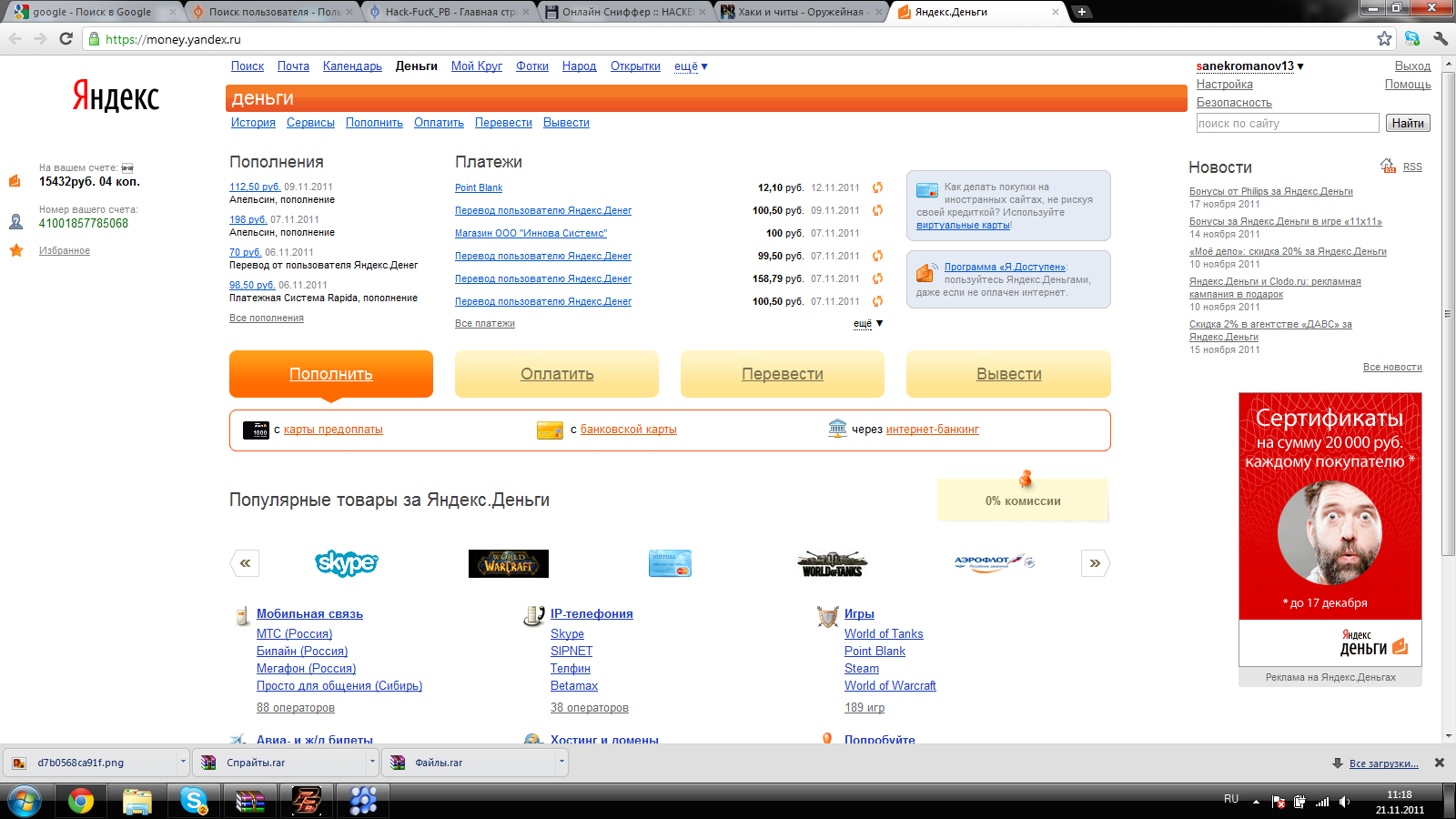Open WinRAR from the taskbar
The height and width of the screenshot is (819, 1456).
coord(249,801)
